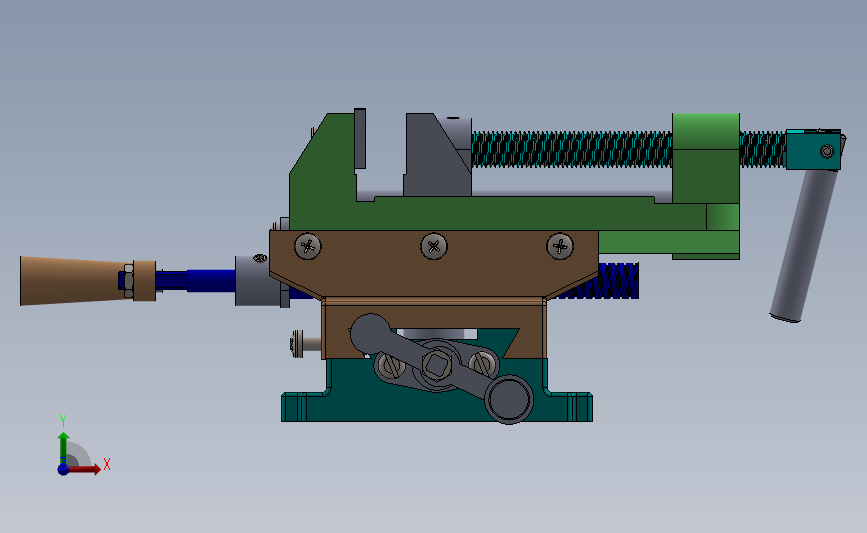Select the tapered wooden handle grip

[75, 280]
